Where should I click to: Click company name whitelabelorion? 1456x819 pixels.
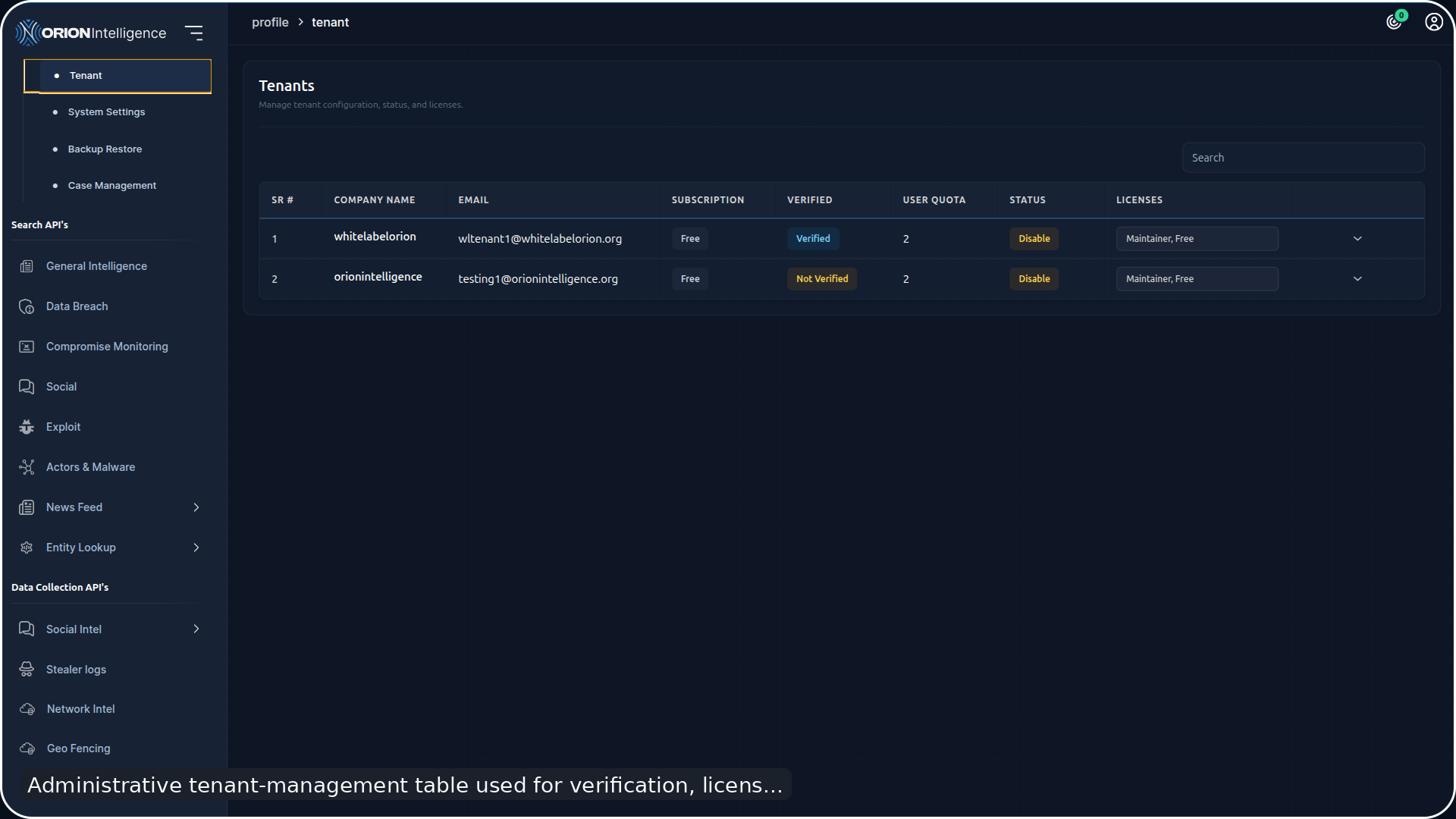[375, 237]
